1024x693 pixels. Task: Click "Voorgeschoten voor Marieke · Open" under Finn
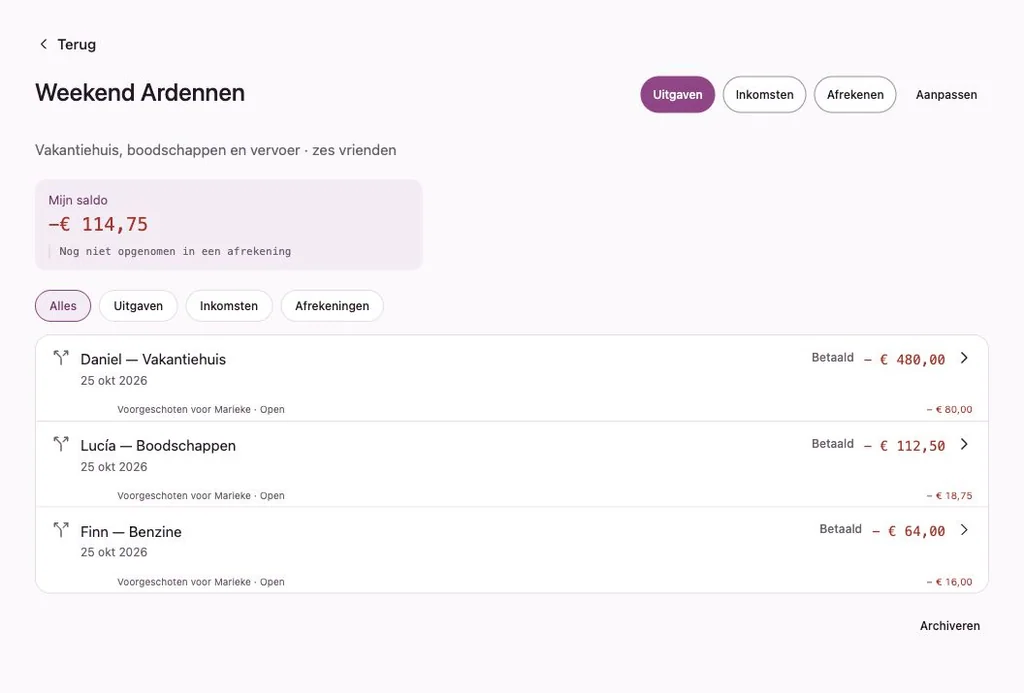tap(200, 582)
